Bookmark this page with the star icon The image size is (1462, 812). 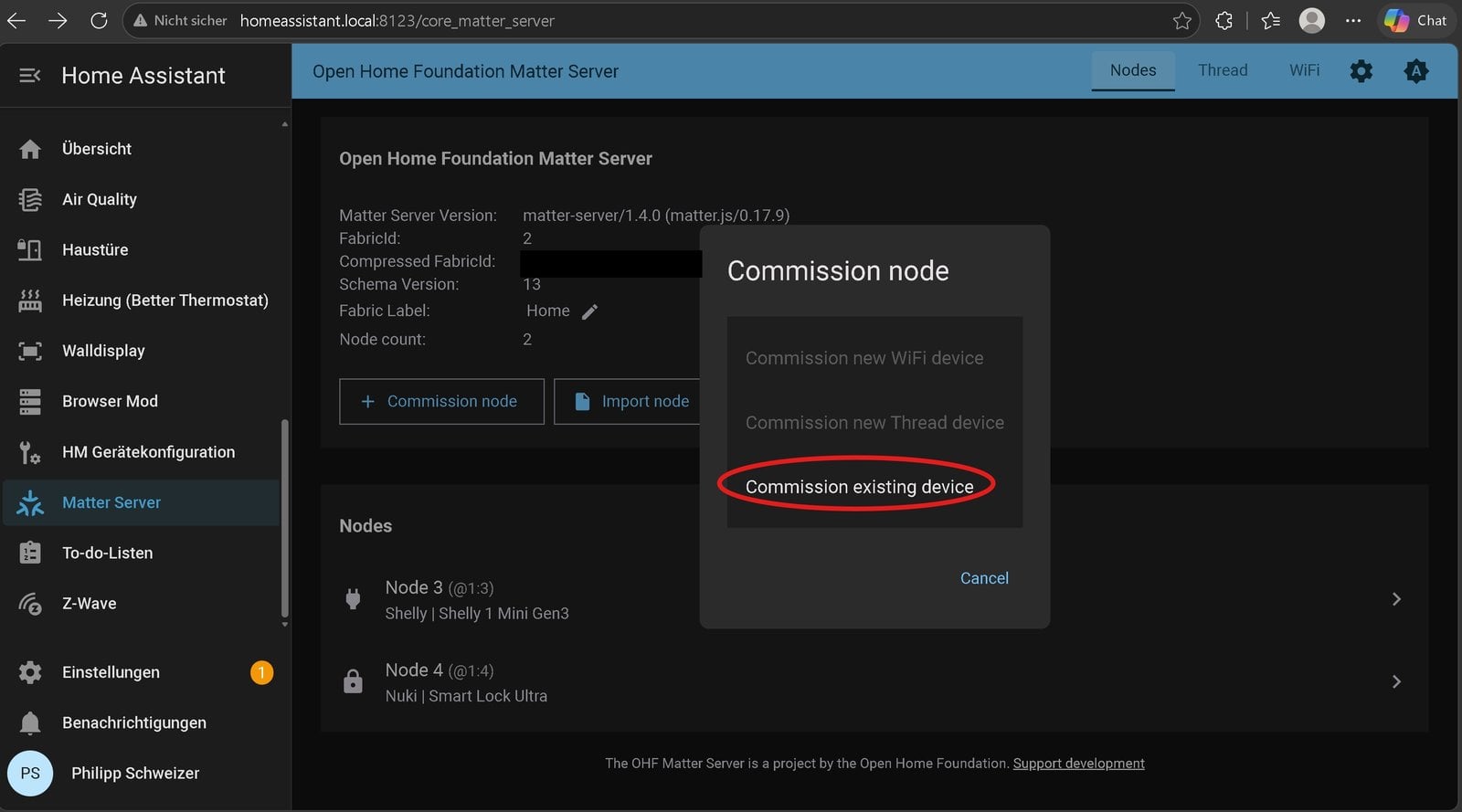pos(1182,20)
